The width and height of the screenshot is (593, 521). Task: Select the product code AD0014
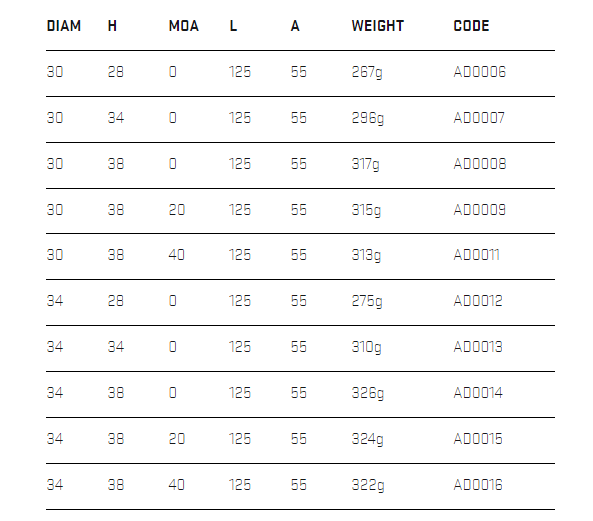click(x=478, y=393)
